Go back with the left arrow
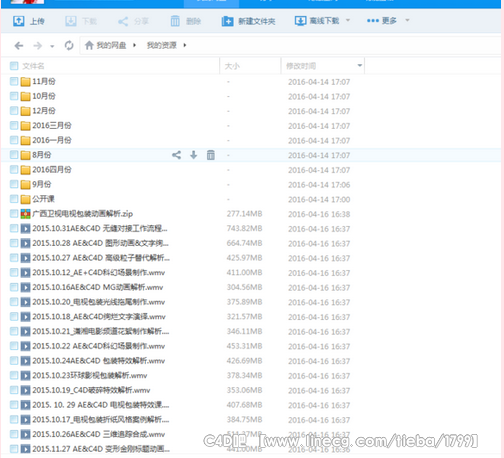This screenshot has height=458, width=504. tap(19, 45)
